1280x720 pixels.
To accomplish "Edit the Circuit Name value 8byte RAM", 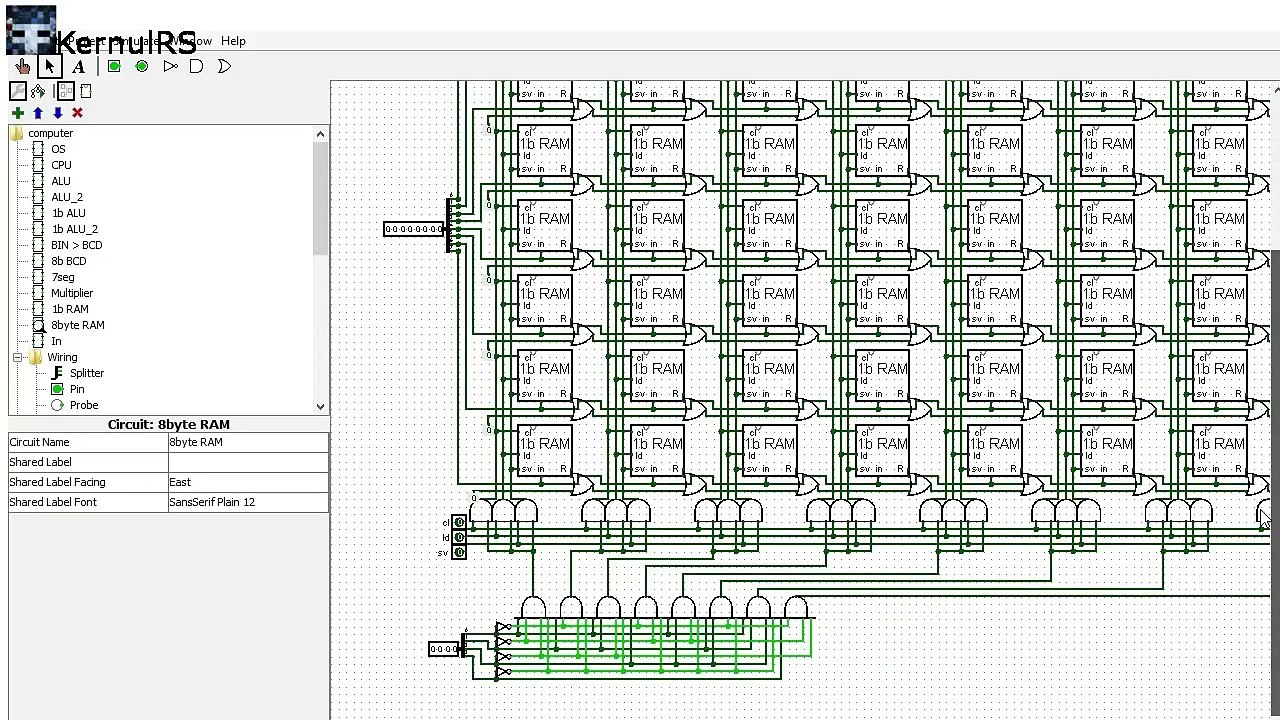I will pos(248,442).
